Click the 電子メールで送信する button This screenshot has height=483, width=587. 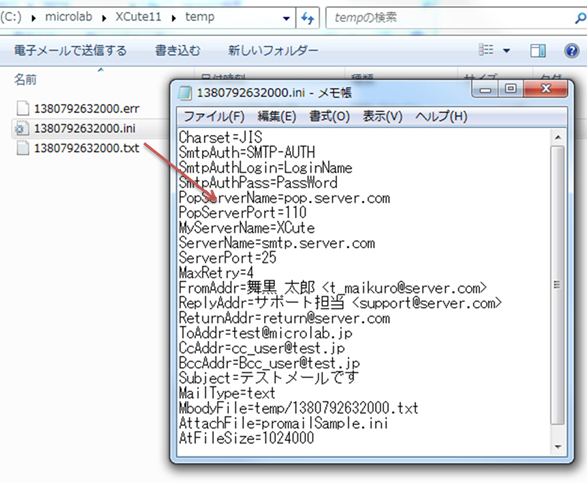point(70,51)
